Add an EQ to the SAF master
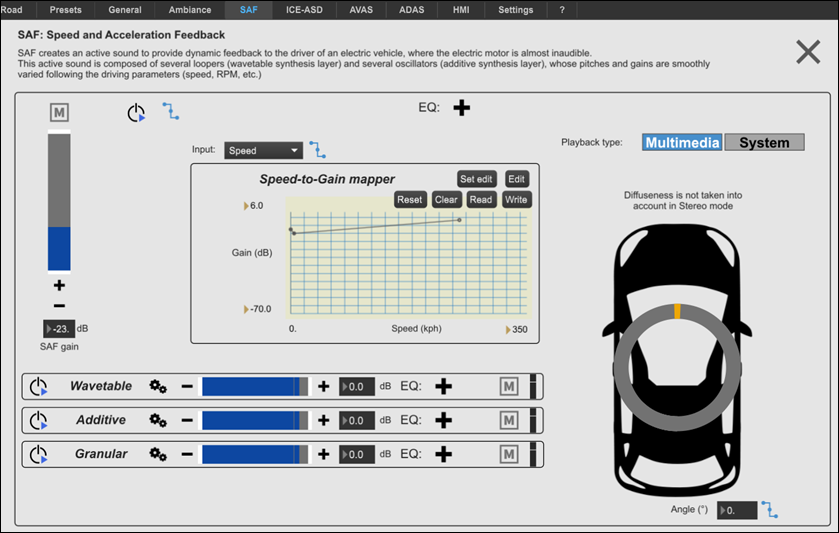Viewport: 839px width, 533px height. (461, 108)
